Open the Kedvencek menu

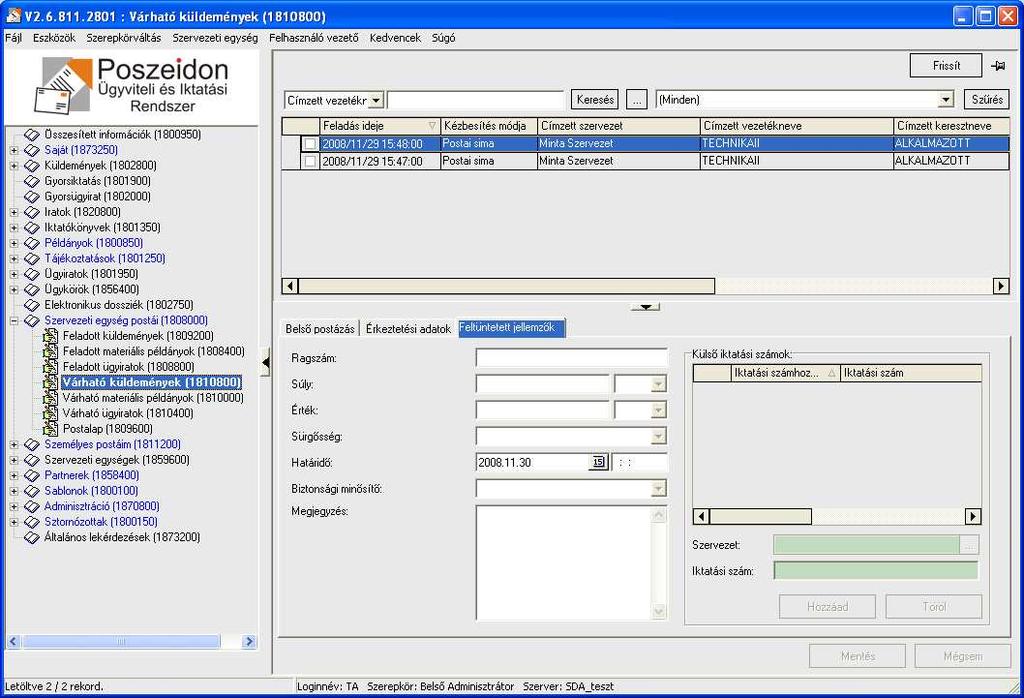coord(395,38)
